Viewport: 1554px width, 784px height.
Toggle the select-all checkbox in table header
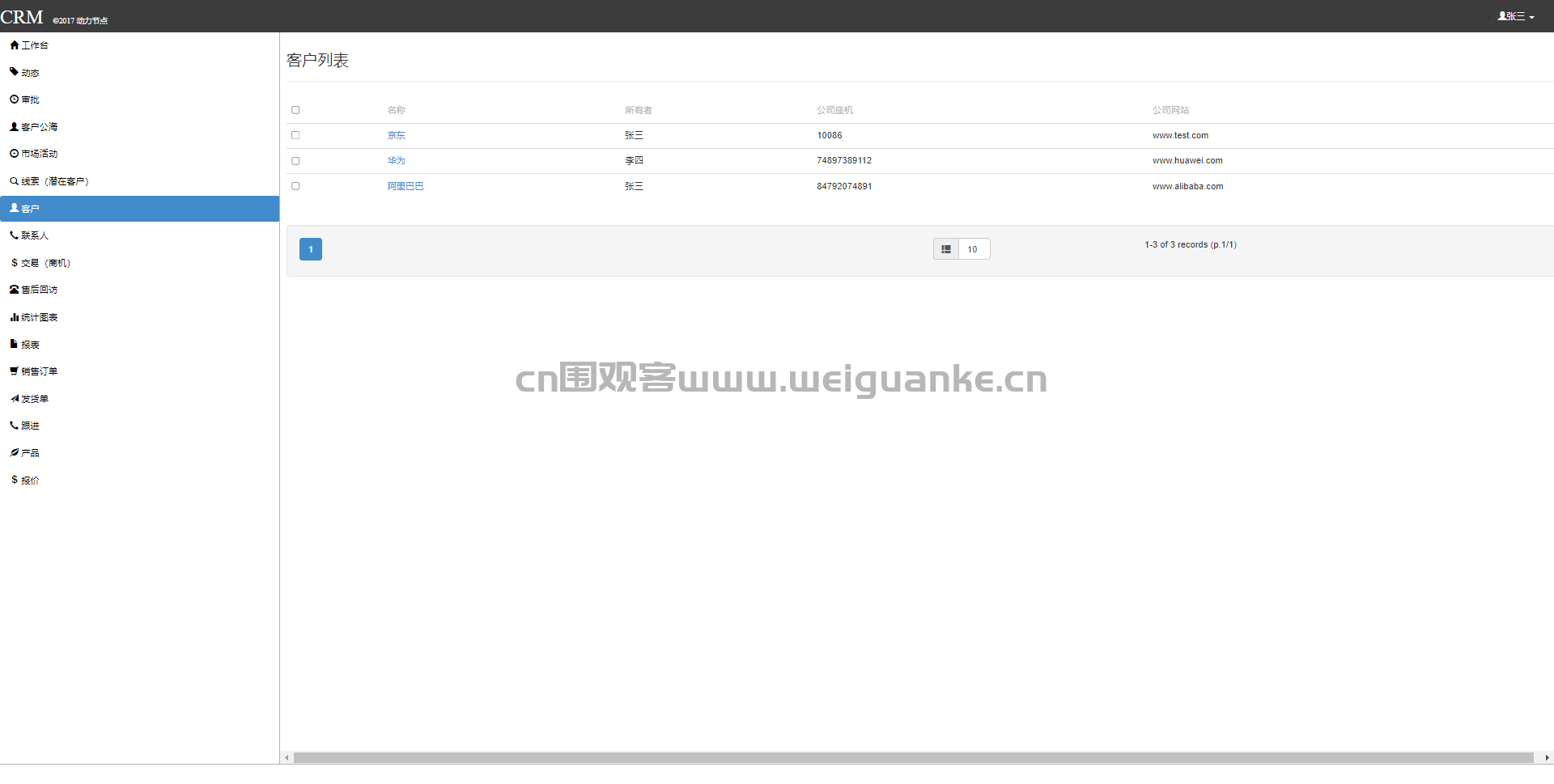point(295,110)
